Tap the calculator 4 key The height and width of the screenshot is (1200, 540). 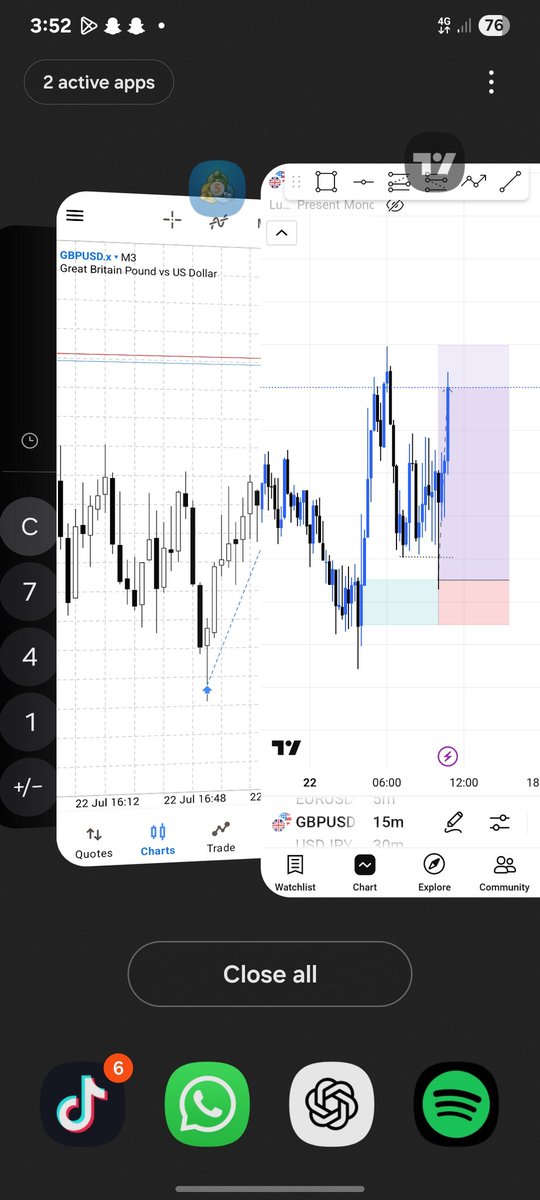click(x=29, y=657)
